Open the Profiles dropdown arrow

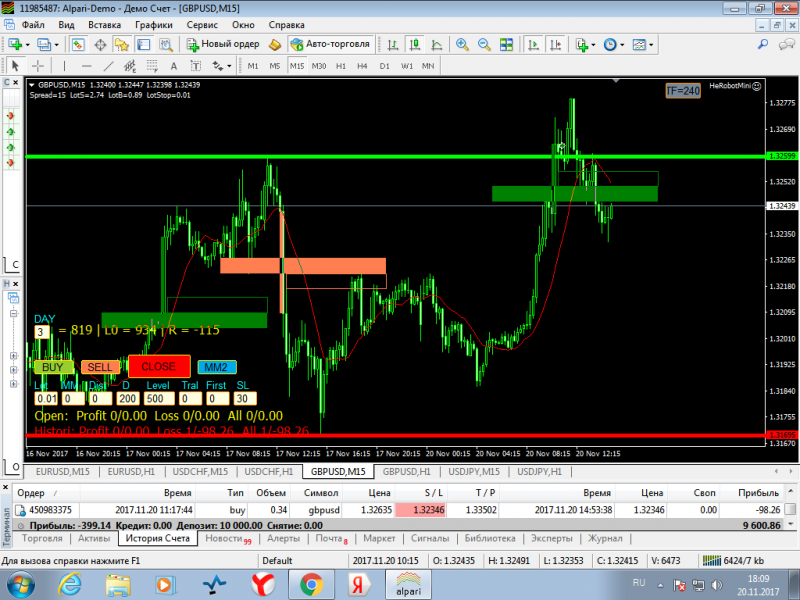click(57, 45)
